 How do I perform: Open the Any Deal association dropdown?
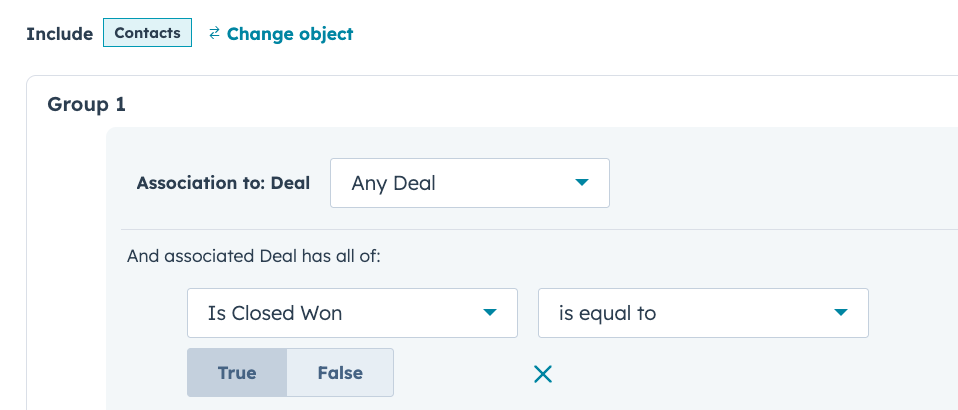pos(469,183)
